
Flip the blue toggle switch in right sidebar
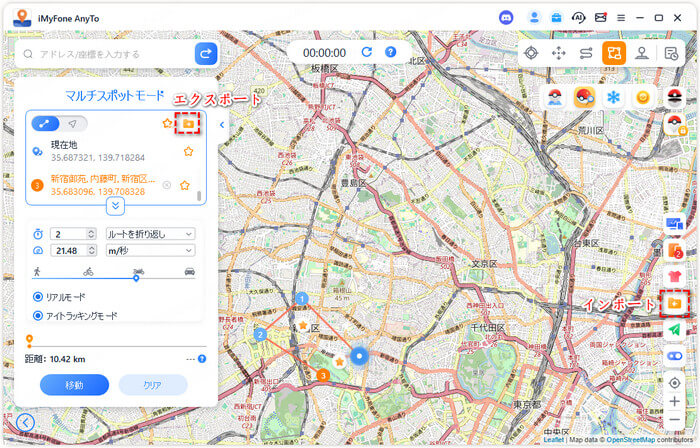click(674, 355)
